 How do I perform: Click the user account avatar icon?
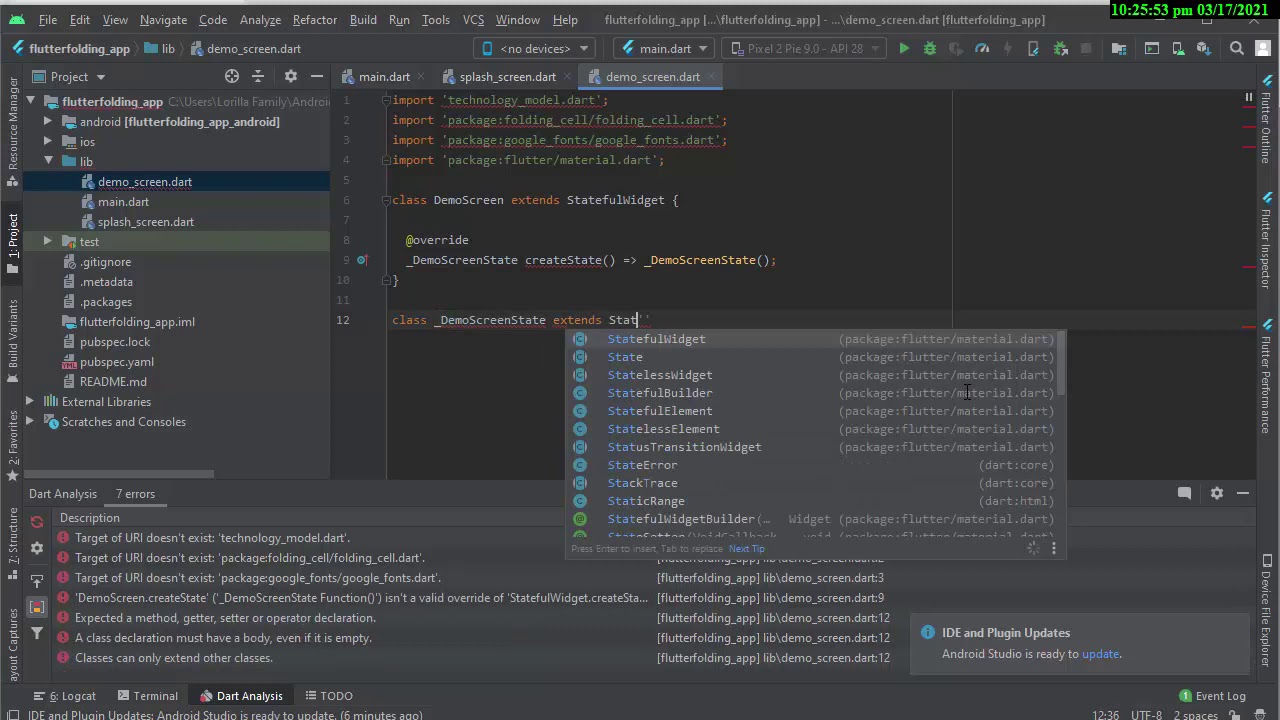pyautogui.click(x=1264, y=48)
